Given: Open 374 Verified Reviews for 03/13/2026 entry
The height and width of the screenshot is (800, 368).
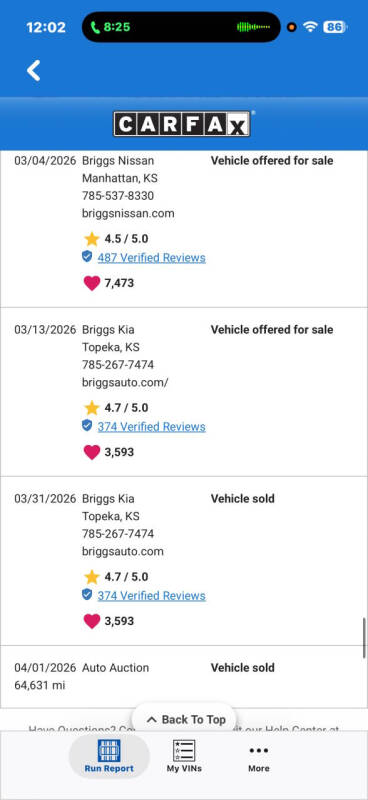Looking at the screenshot, I should (152, 427).
